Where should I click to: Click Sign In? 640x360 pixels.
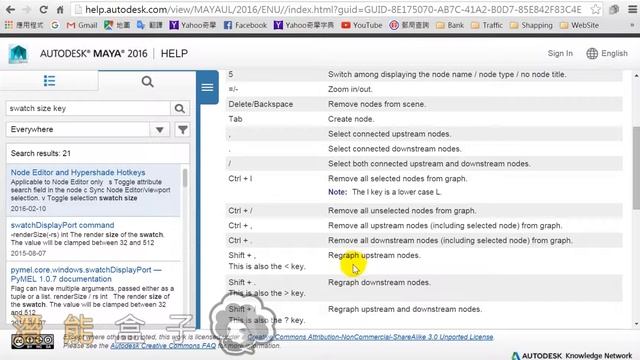click(x=560, y=53)
